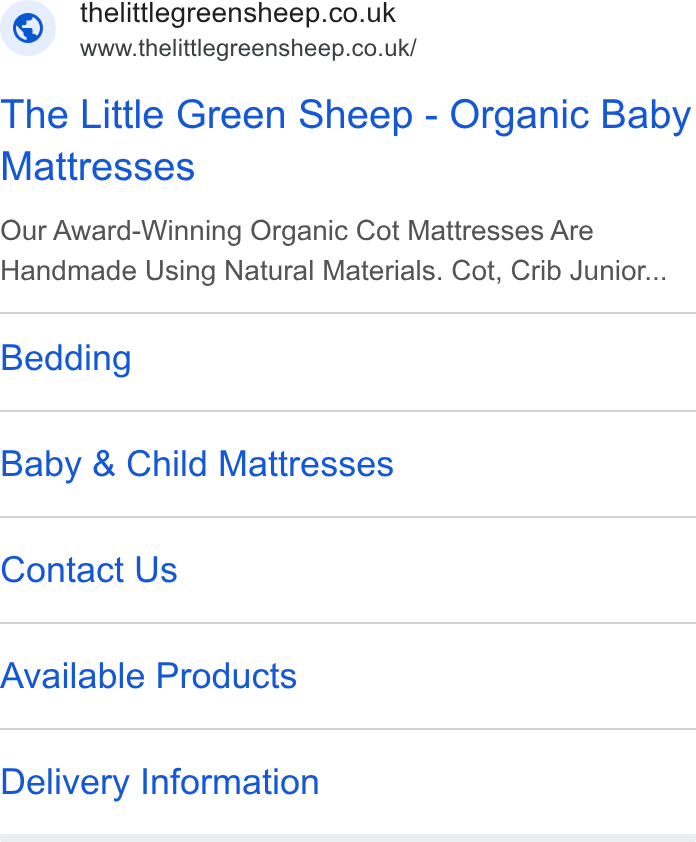696x842 pixels.
Task: Click the www.thelittlegreensheep.co.uk/ URL text
Action: point(248,48)
